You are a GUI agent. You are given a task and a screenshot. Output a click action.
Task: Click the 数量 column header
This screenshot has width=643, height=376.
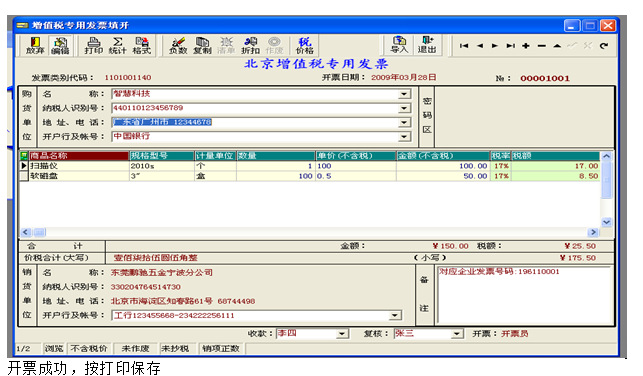point(275,155)
